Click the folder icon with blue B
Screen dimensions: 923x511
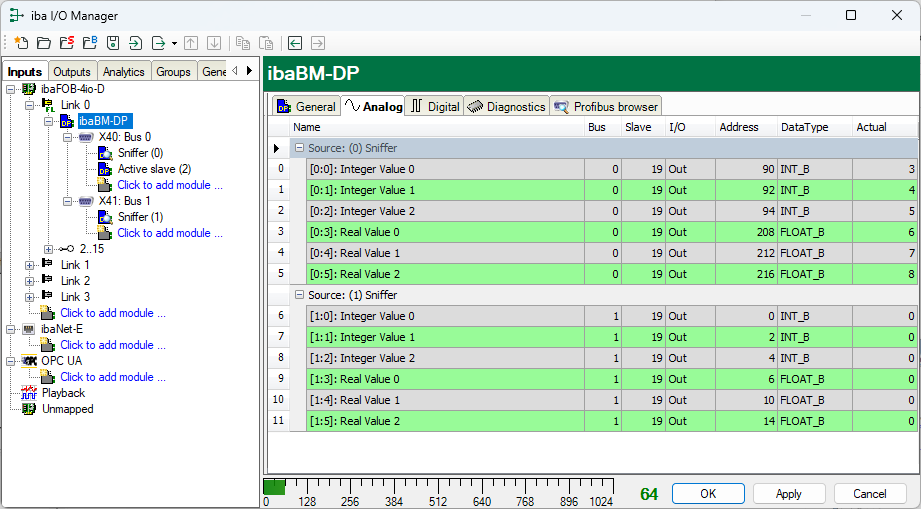pos(89,43)
